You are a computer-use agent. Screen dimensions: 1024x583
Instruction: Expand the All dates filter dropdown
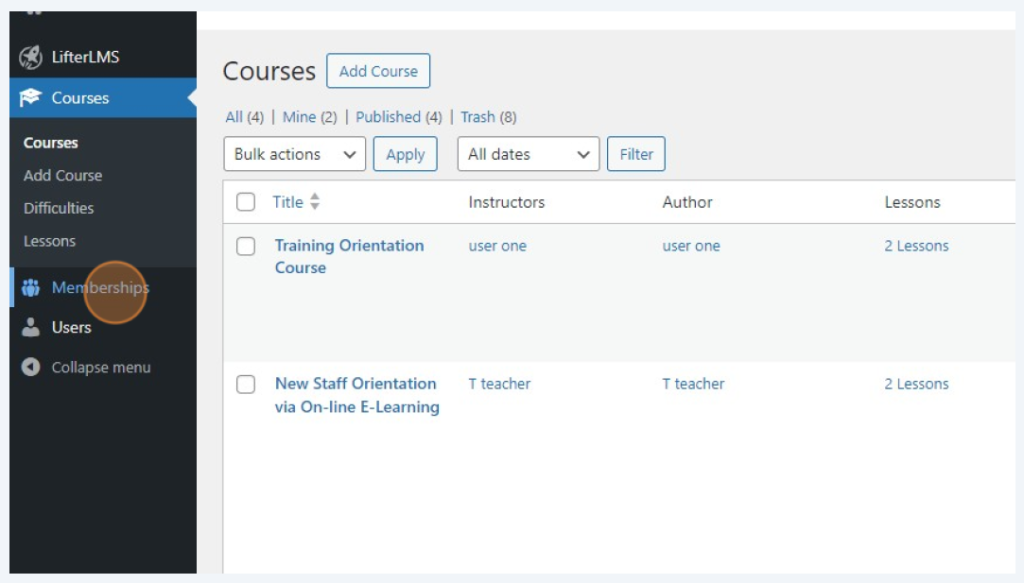(527, 154)
